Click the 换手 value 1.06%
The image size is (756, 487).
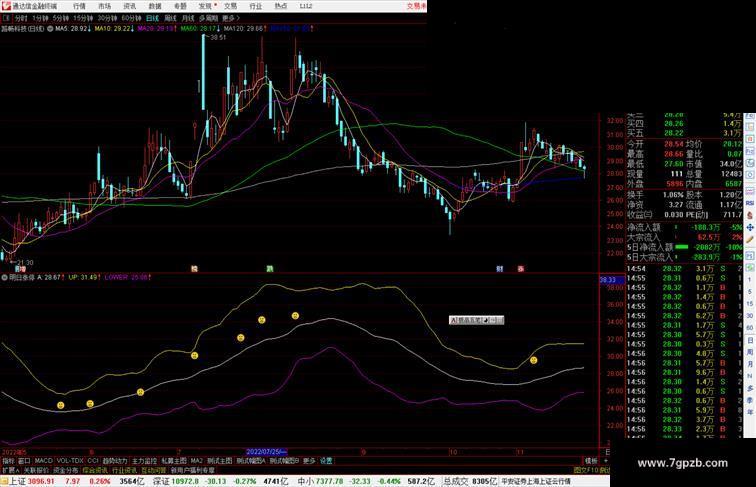(673, 195)
